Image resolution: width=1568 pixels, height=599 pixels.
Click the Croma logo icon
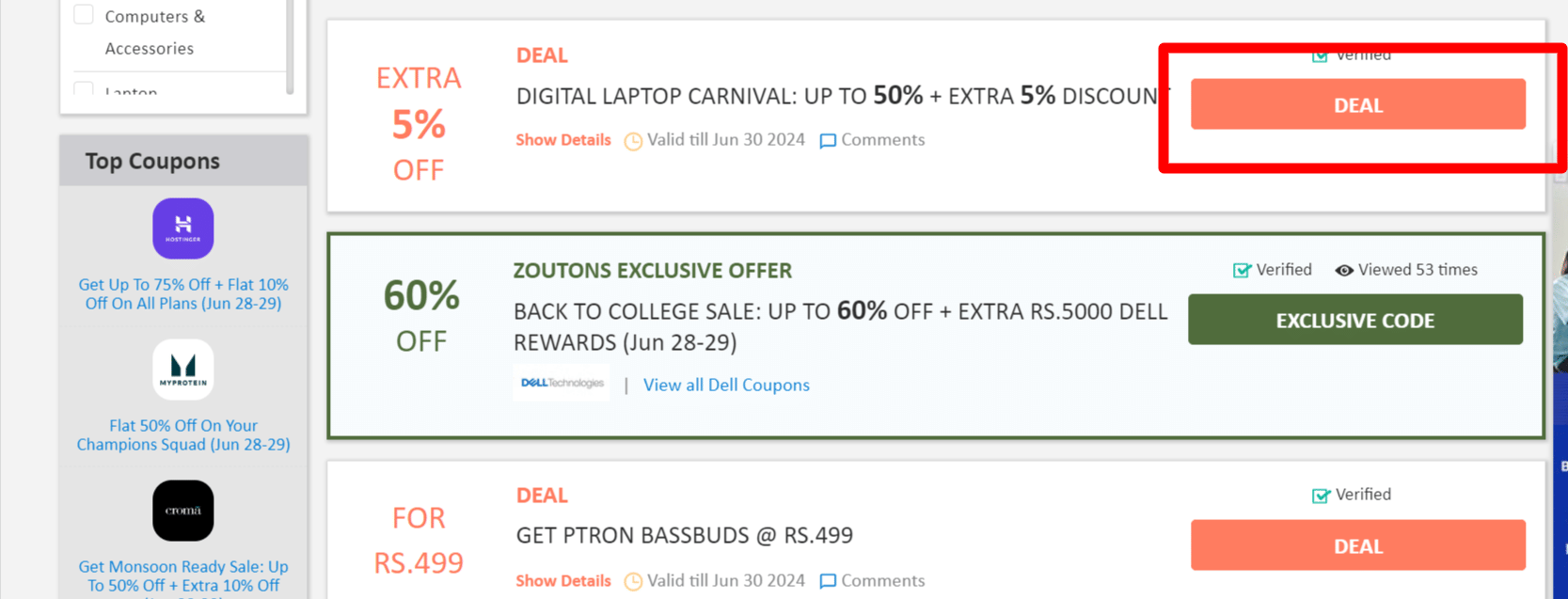(x=183, y=511)
